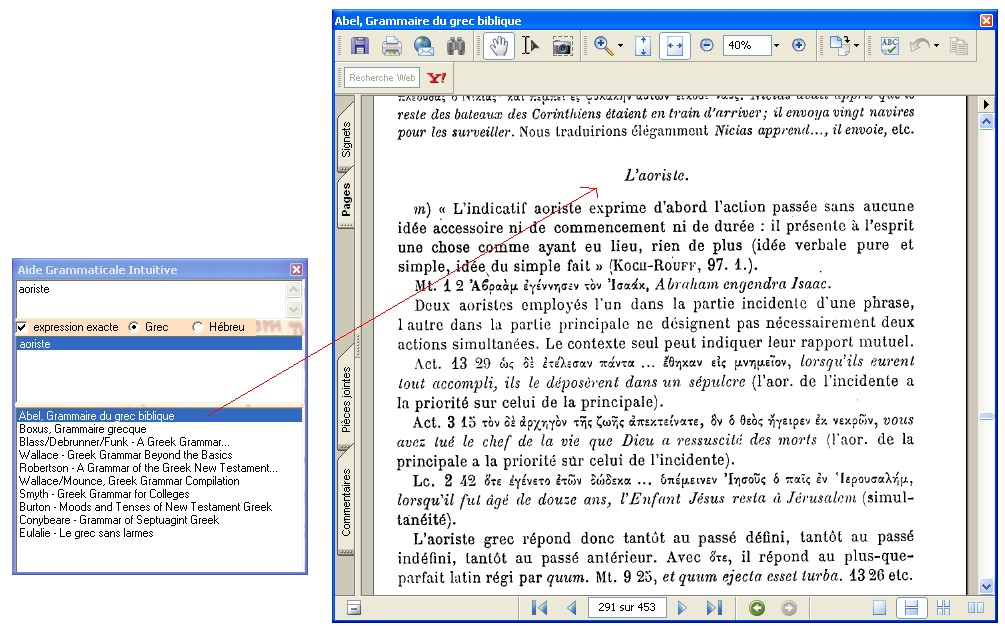Pick the Zoom In magnifier tool
The height and width of the screenshot is (626, 1005).
pyautogui.click(x=603, y=45)
